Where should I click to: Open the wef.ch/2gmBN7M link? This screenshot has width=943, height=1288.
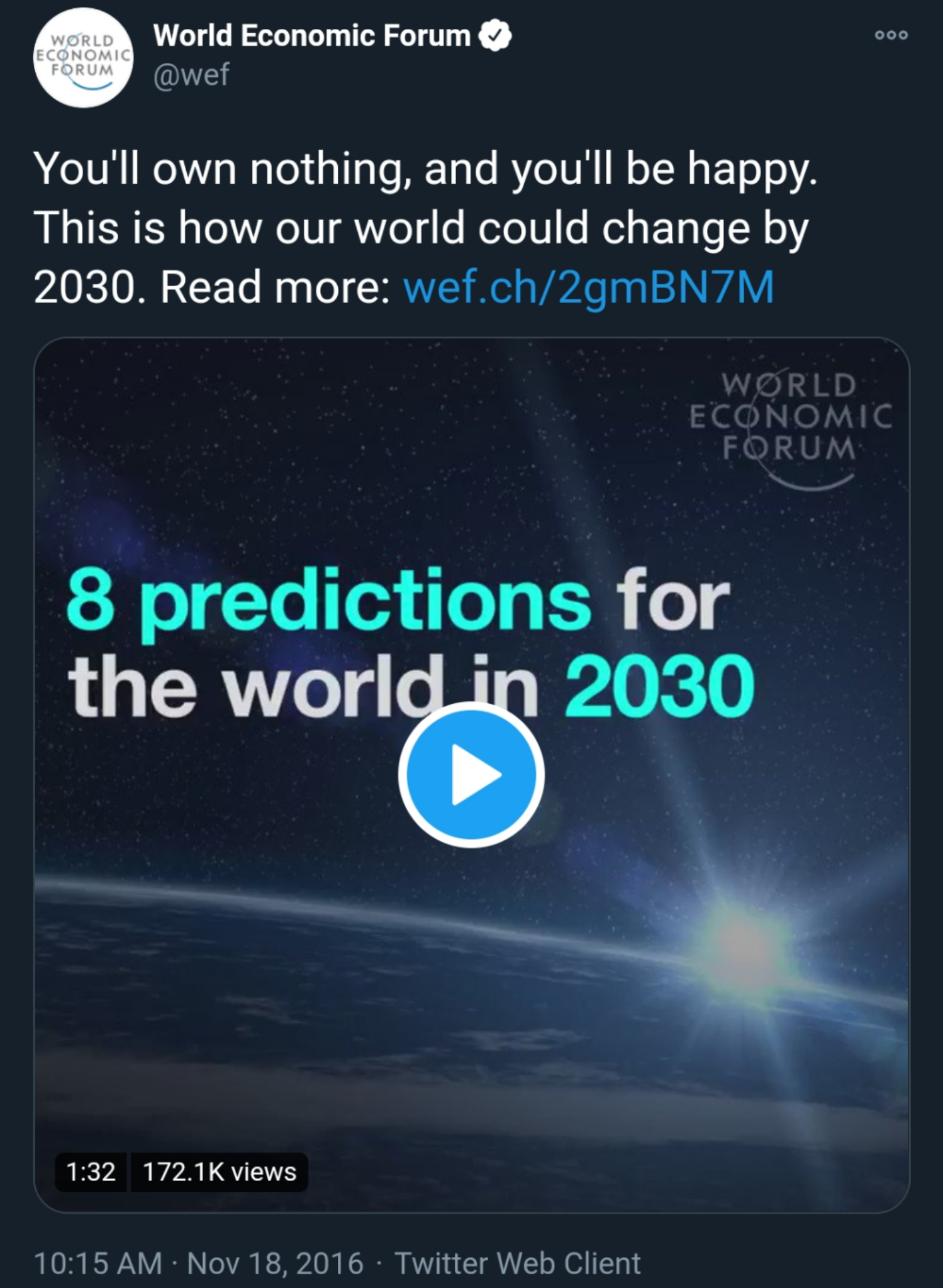pos(588,287)
